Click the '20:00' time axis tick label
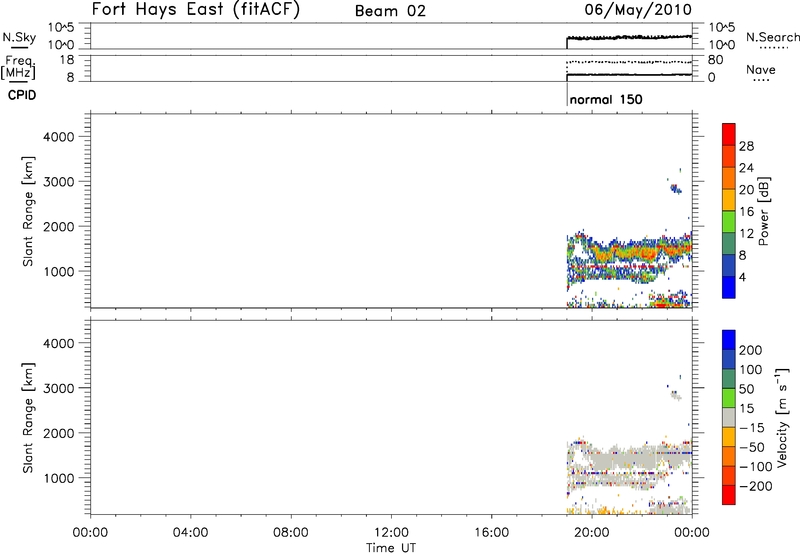This screenshot has height=554, width=800. pyautogui.click(x=592, y=533)
